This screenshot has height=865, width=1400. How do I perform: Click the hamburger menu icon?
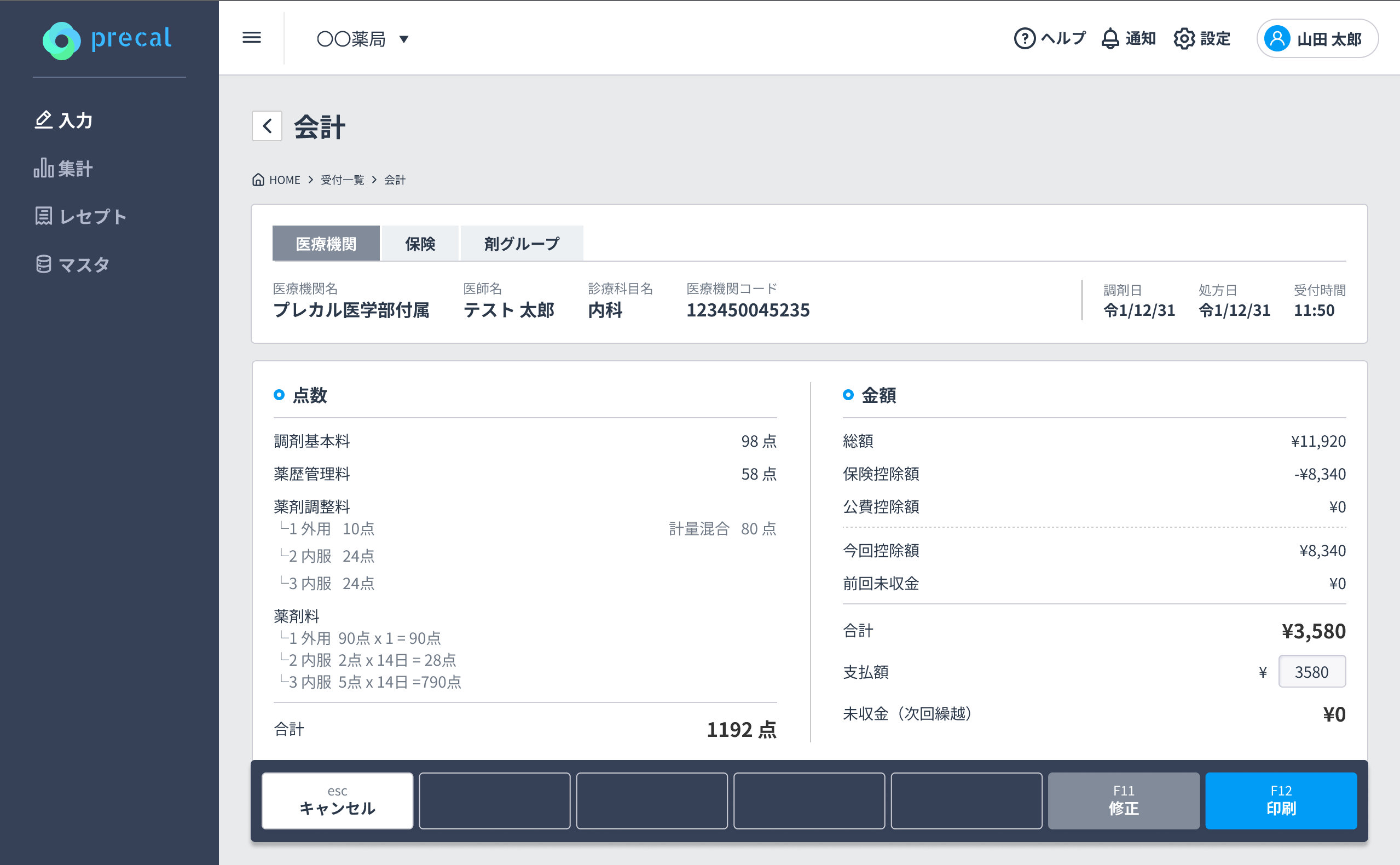coord(252,38)
